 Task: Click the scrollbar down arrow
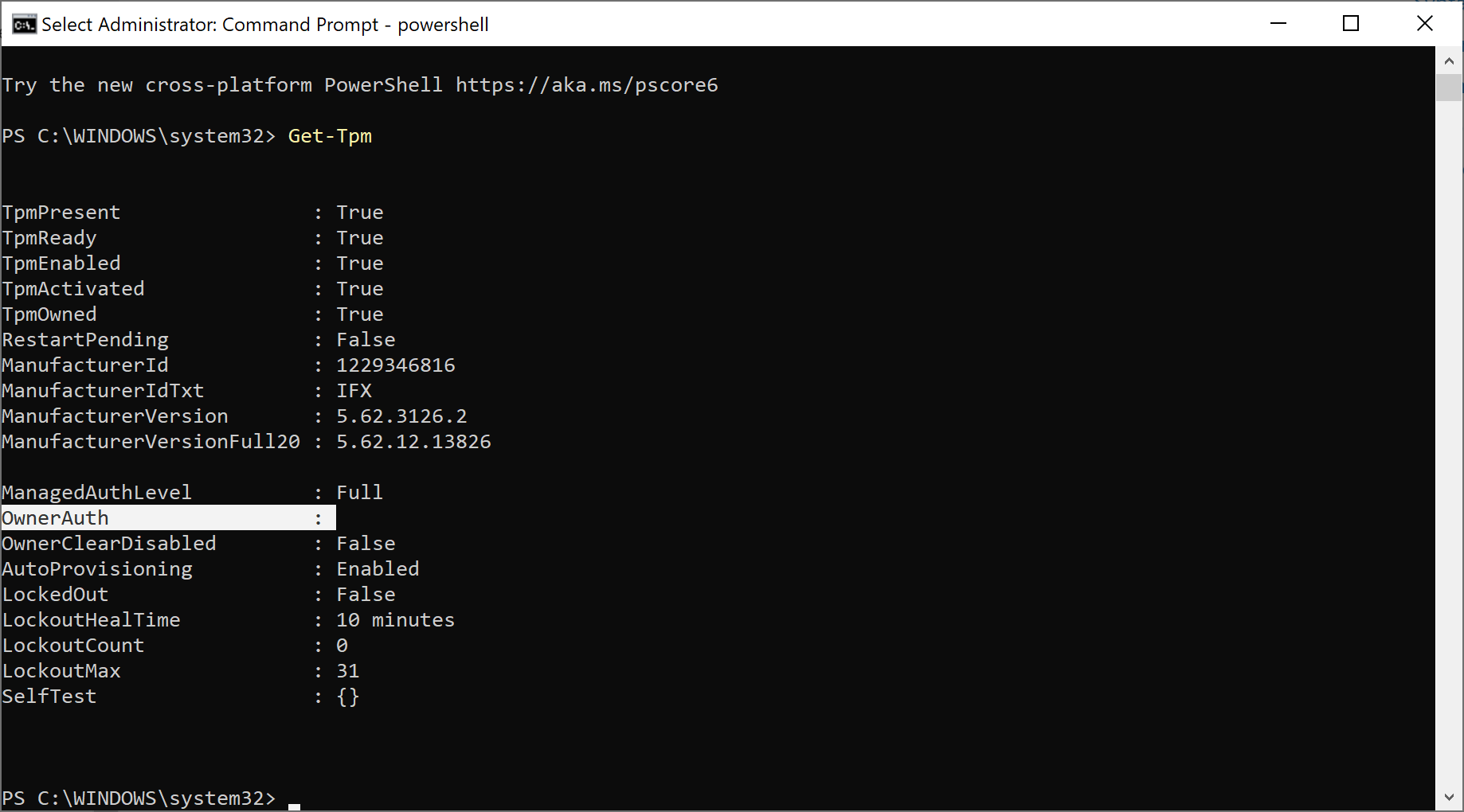(1449, 797)
